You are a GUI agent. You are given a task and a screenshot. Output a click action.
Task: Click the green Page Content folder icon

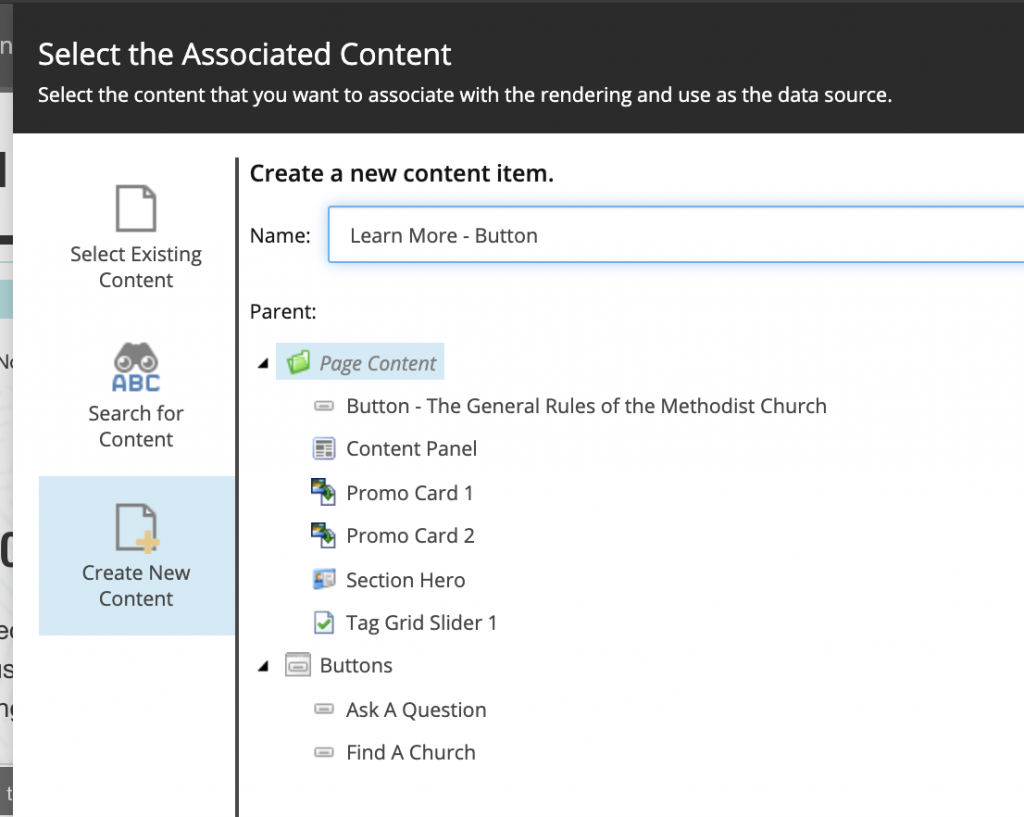(298, 362)
